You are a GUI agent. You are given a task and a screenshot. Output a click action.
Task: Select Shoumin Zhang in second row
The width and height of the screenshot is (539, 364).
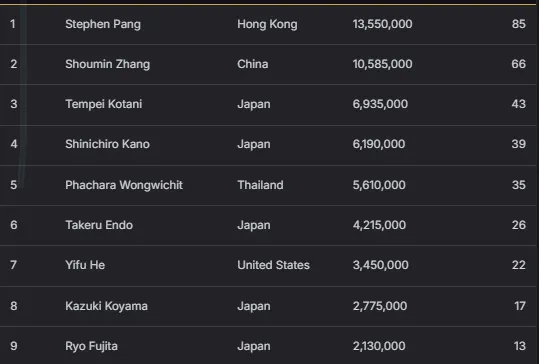(108, 64)
